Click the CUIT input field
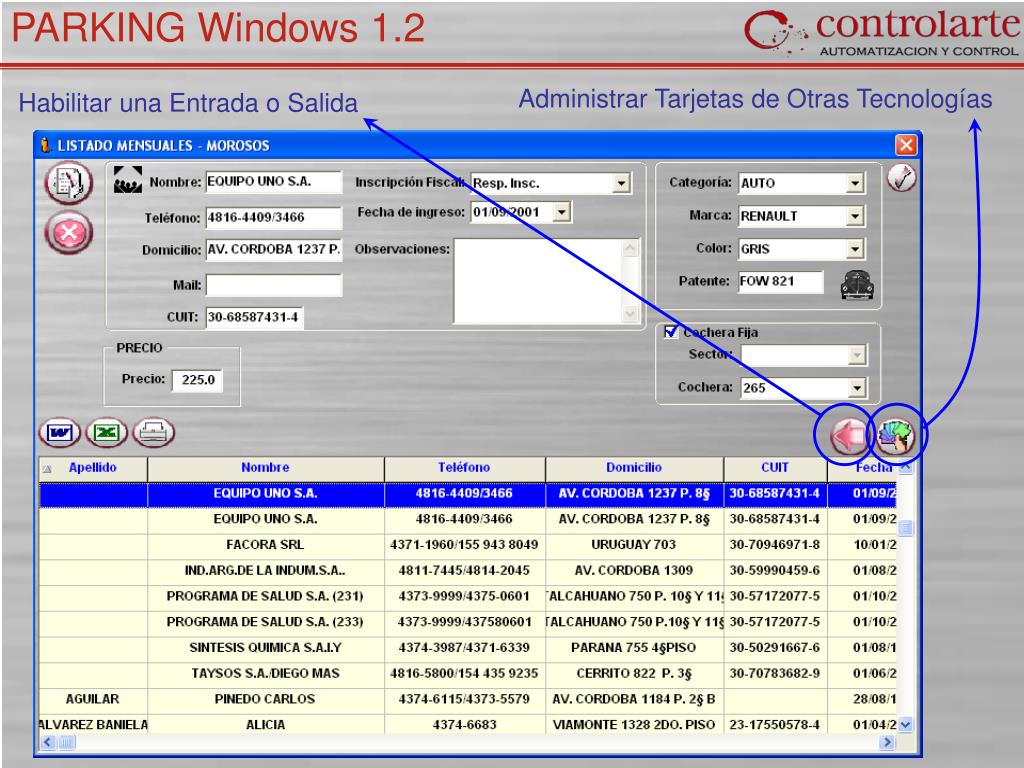 [254, 317]
